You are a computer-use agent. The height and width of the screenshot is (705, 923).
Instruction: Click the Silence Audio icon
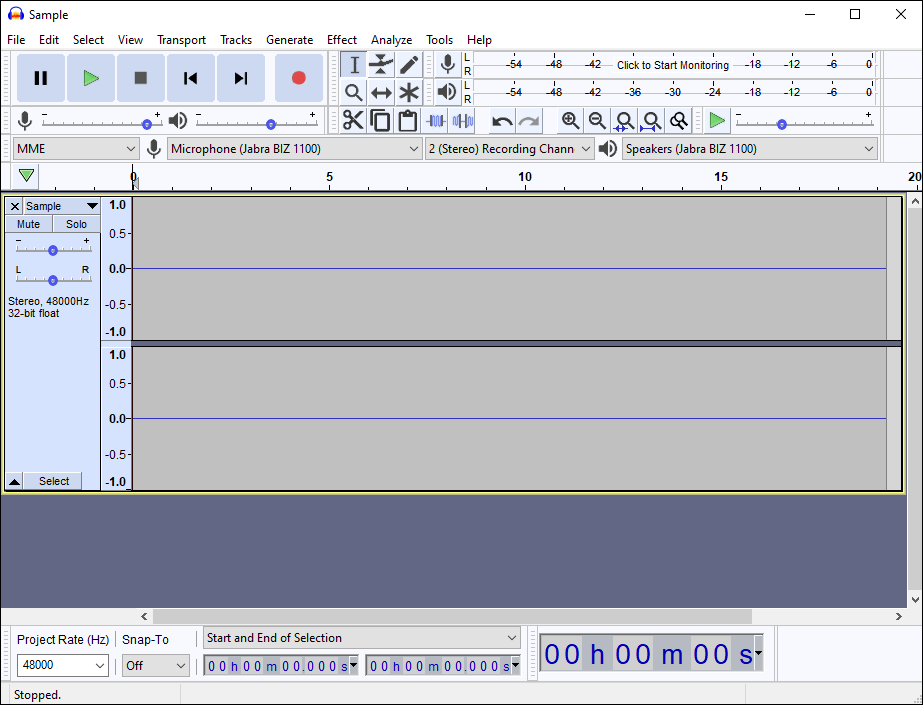coord(462,121)
